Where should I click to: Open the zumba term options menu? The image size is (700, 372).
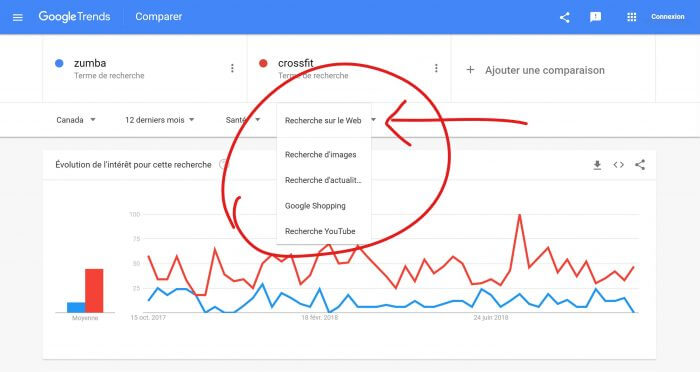232,68
